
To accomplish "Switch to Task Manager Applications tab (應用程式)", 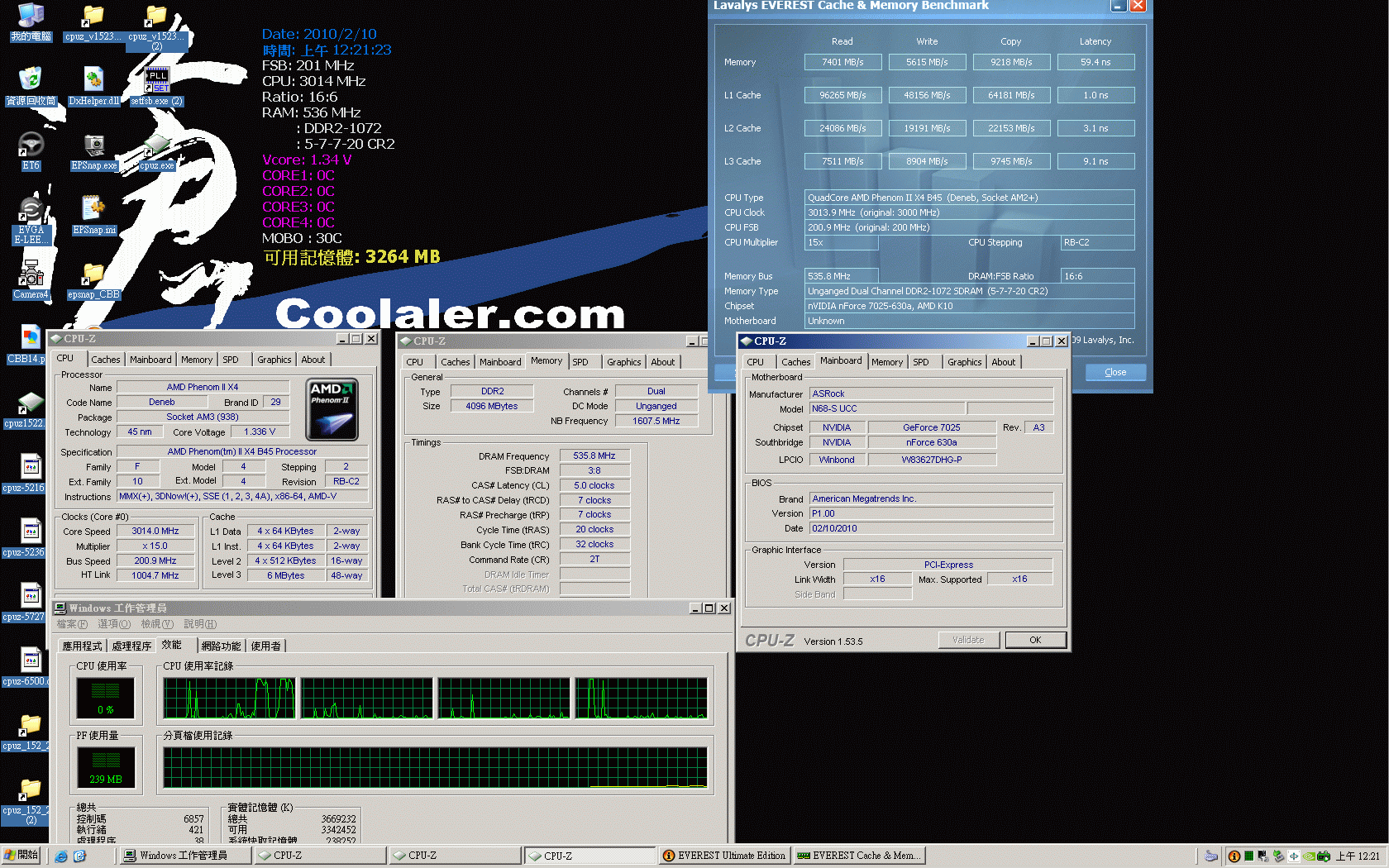I will (x=83, y=646).
